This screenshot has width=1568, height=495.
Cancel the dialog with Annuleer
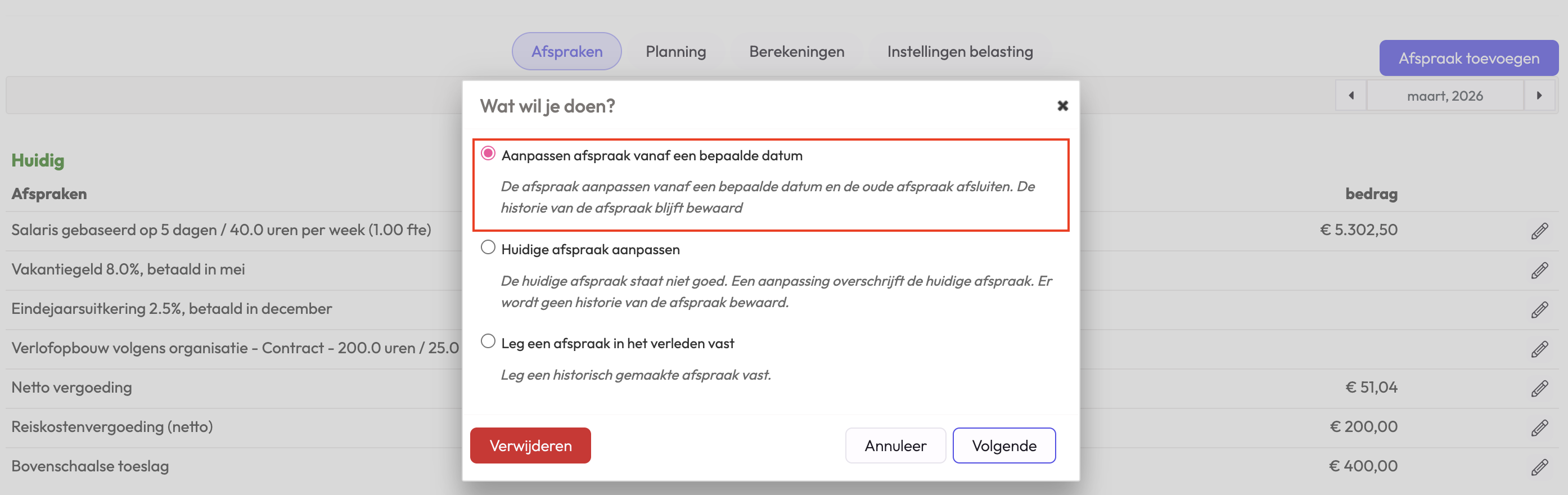(x=895, y=445)
